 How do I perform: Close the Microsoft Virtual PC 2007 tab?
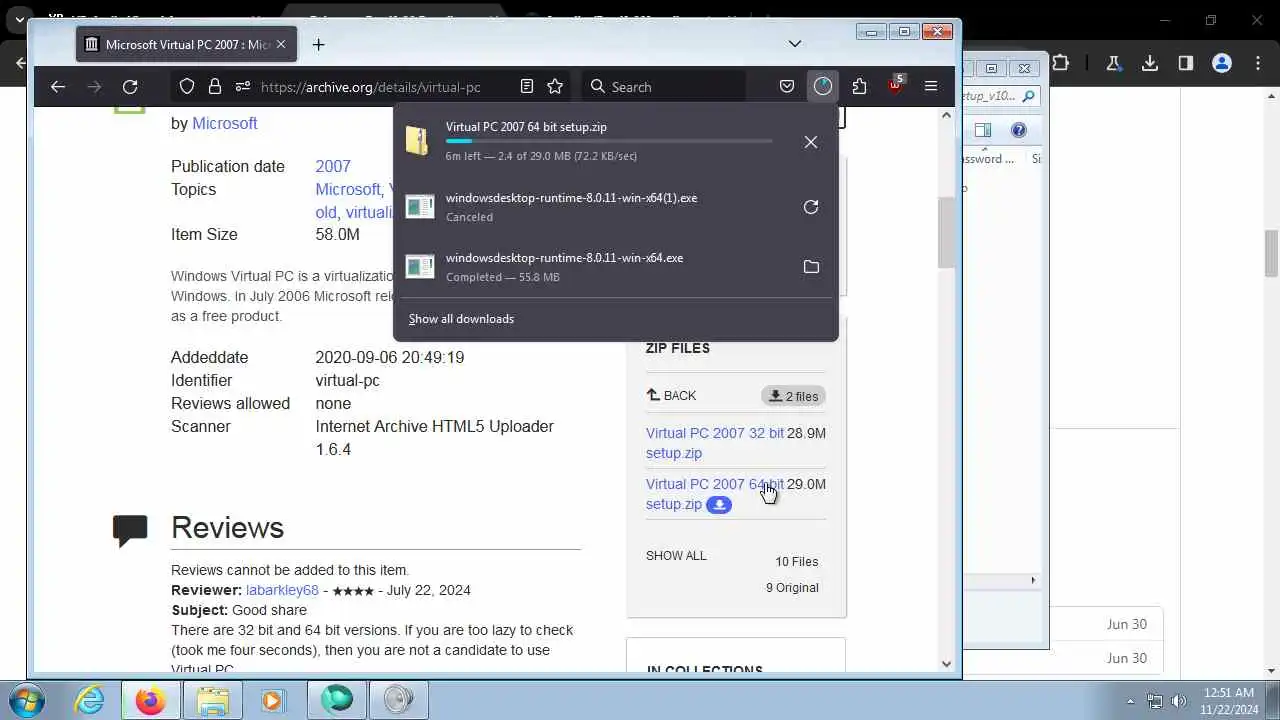pyautogui.click(x=281, y=44)
